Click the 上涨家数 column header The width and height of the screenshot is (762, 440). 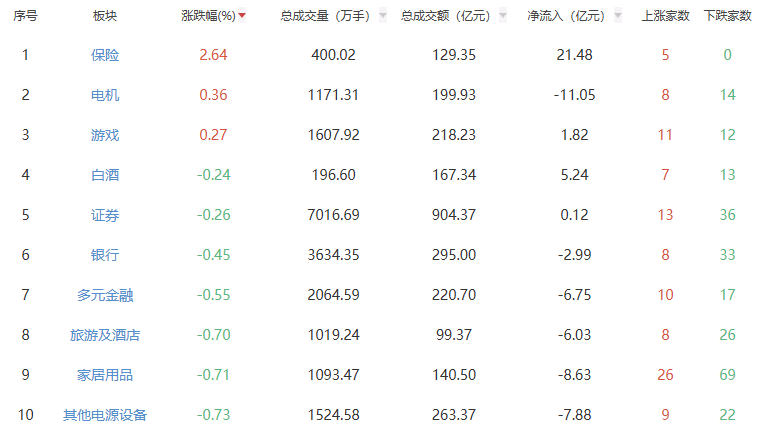[x=665, y=16]
